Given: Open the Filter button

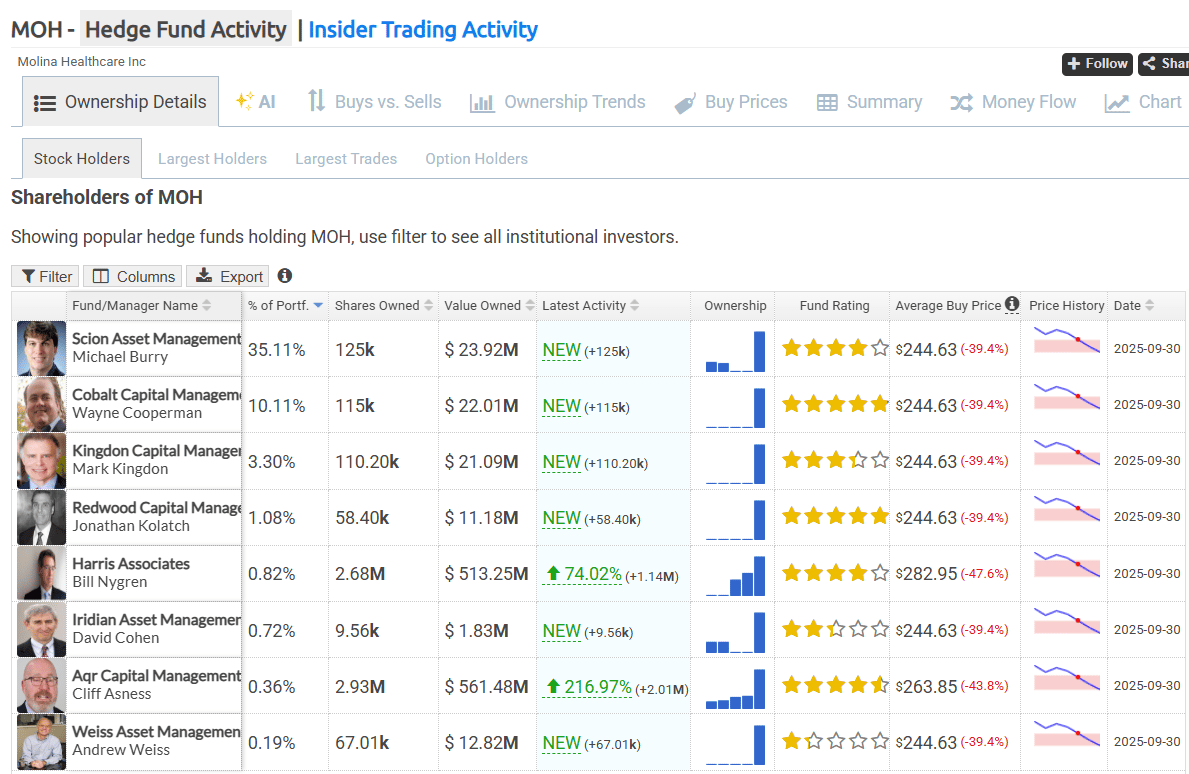Looking at the screenshot, I should pos(45,276).
